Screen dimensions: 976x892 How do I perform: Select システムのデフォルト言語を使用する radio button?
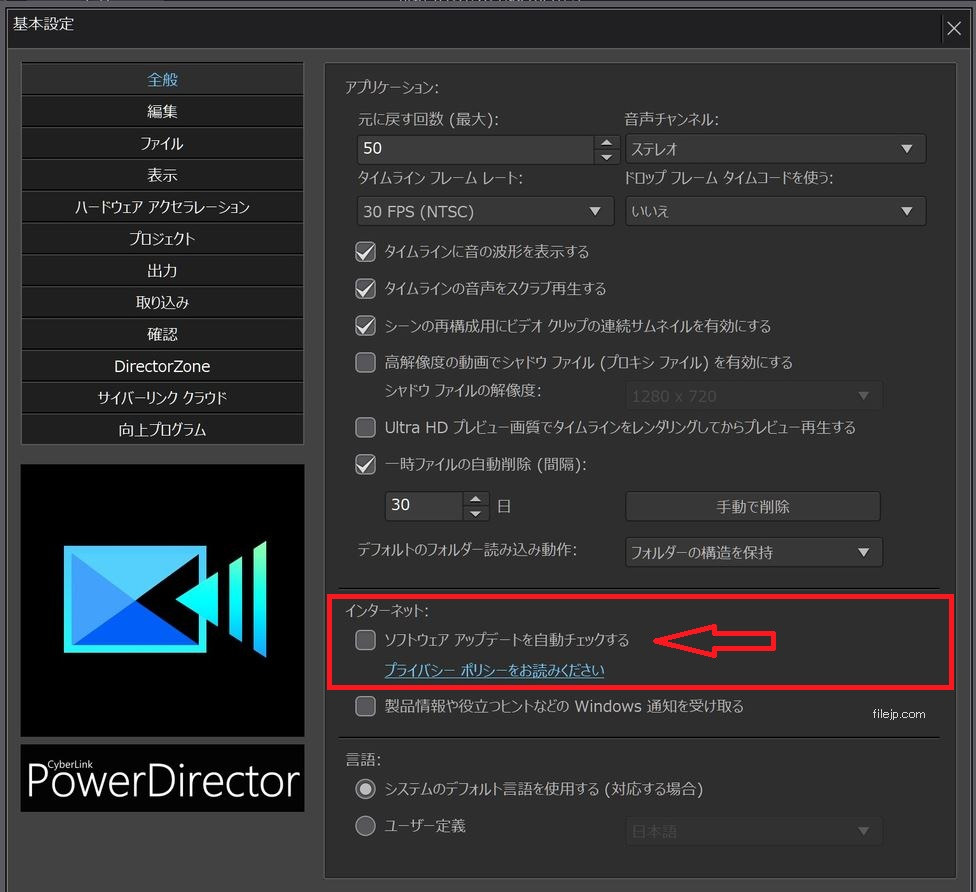[x=365, y=789]
